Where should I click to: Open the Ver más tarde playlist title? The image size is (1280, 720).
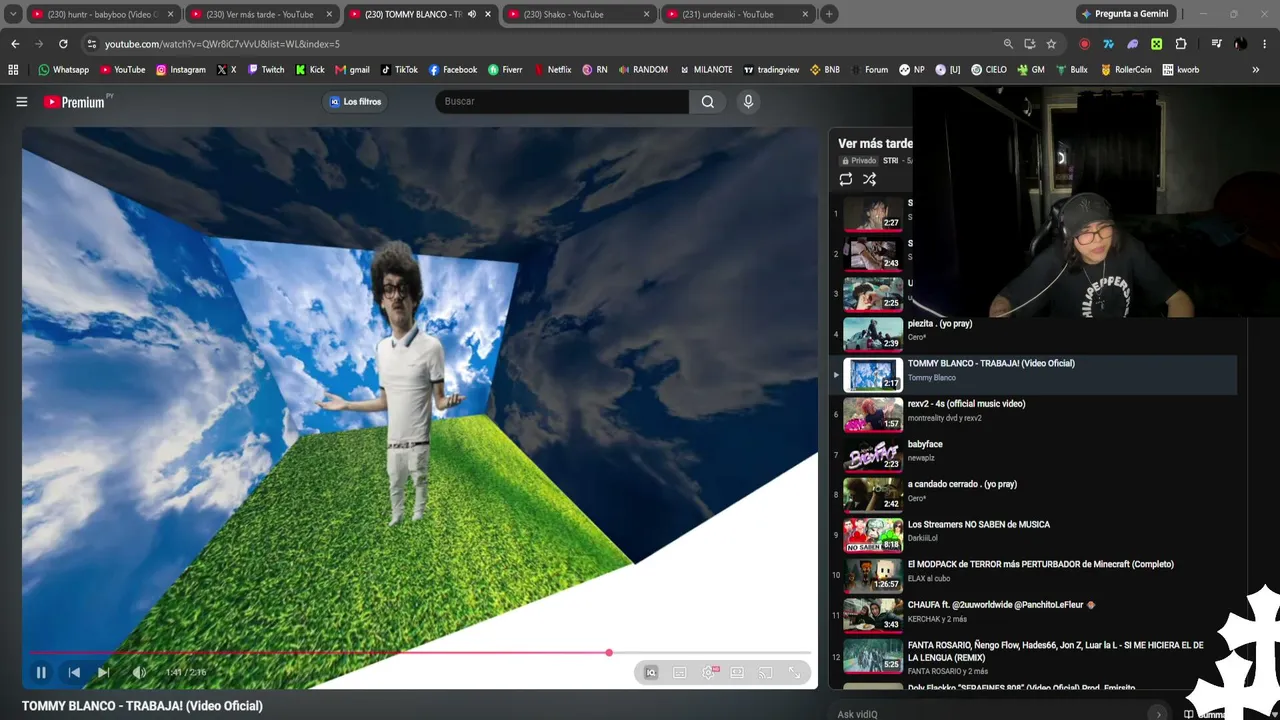[x=875, y=143]
